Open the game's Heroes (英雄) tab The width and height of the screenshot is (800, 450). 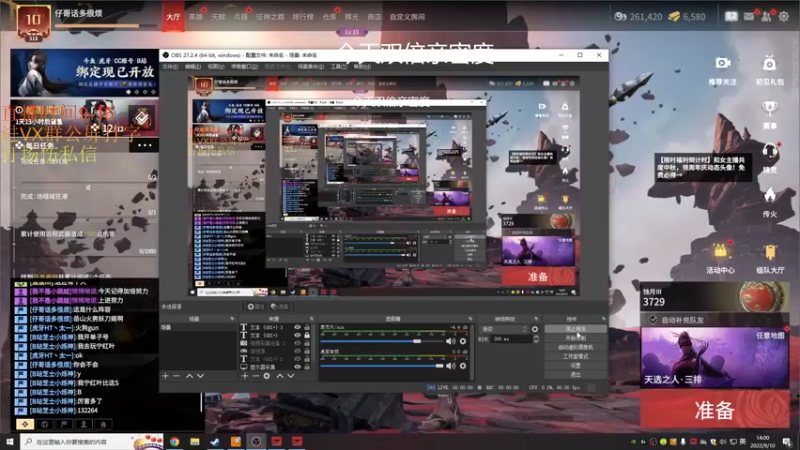[195, 17]
